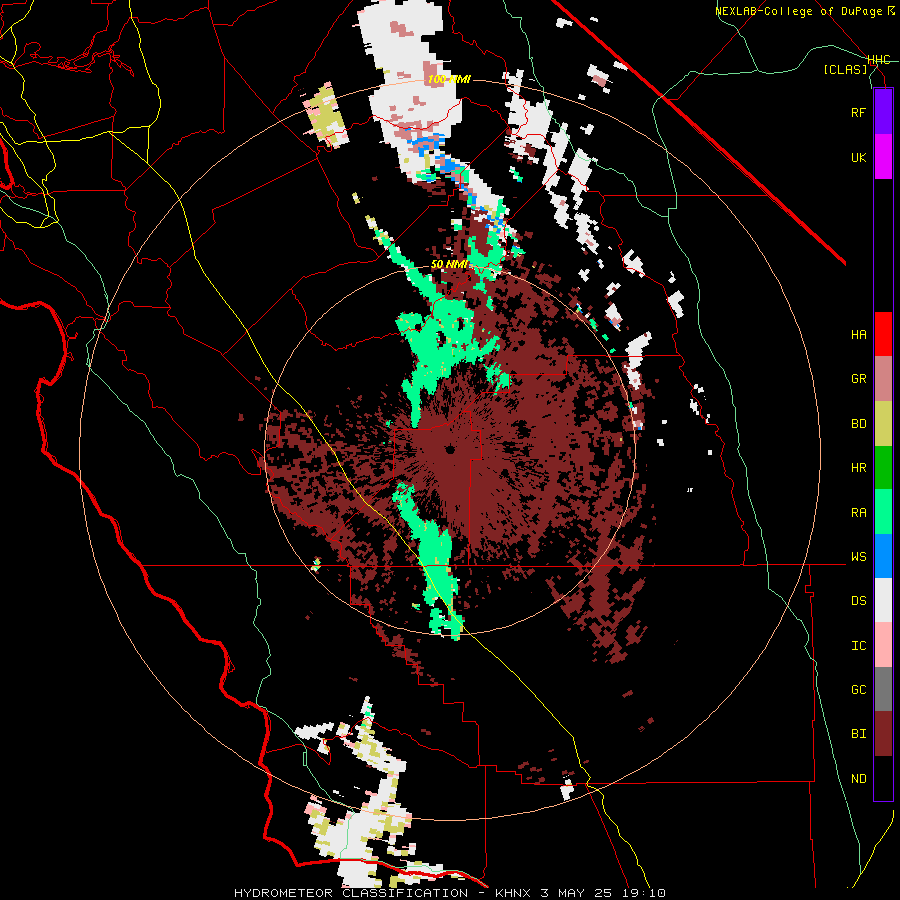Click the RF purple legend swatch
Image resolution: width=900 pixels, height=900 pixels.
coord(883,112)
